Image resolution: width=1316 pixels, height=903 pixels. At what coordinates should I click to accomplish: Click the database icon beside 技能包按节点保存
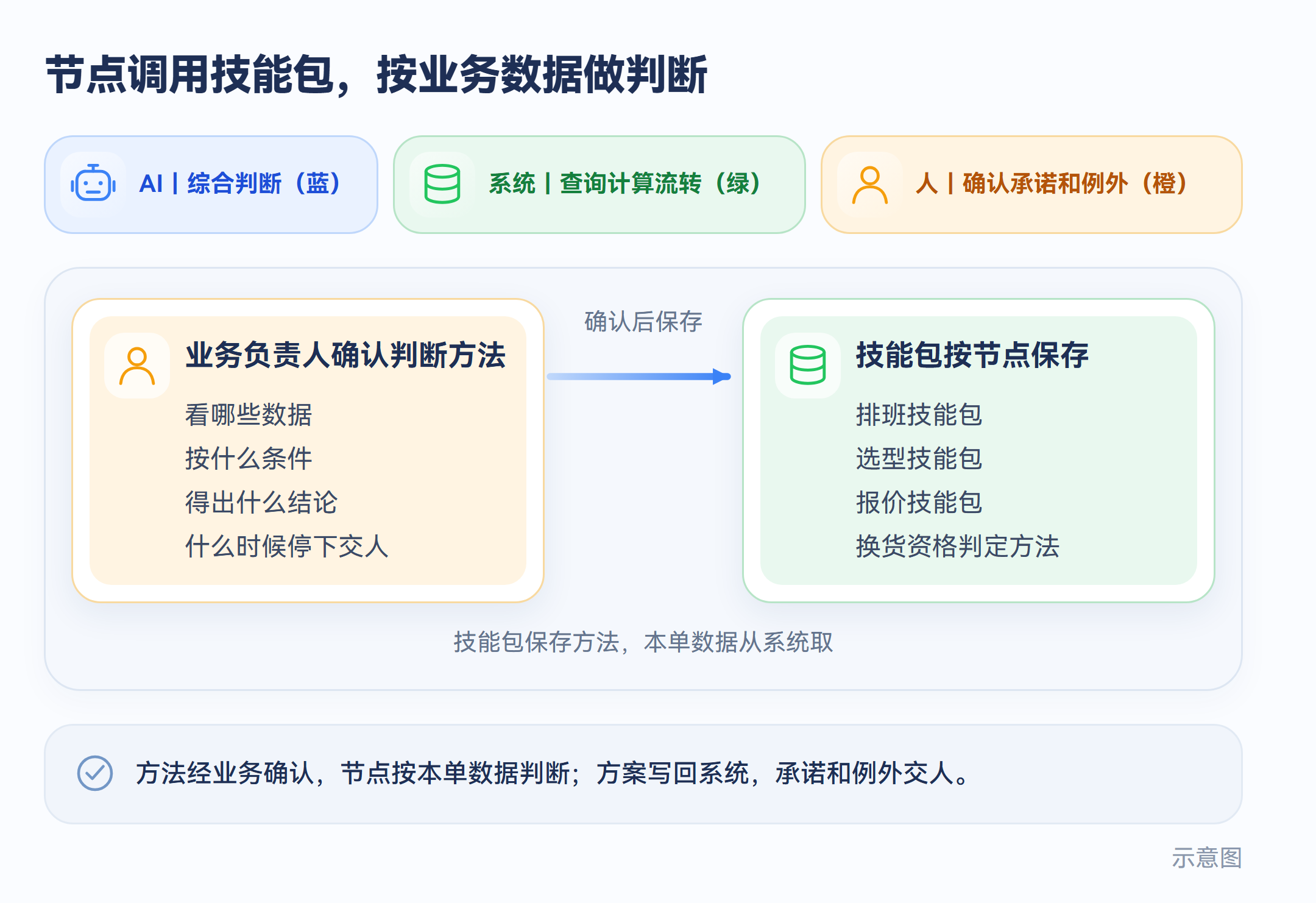[808, 365]
